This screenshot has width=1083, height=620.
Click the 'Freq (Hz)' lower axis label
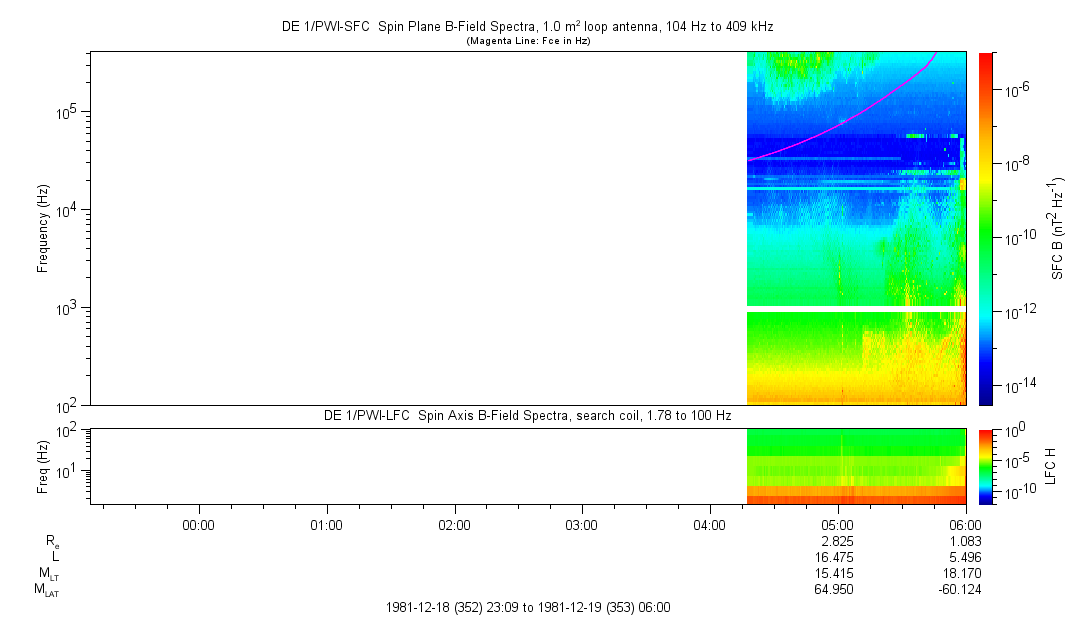pos(43,466)
